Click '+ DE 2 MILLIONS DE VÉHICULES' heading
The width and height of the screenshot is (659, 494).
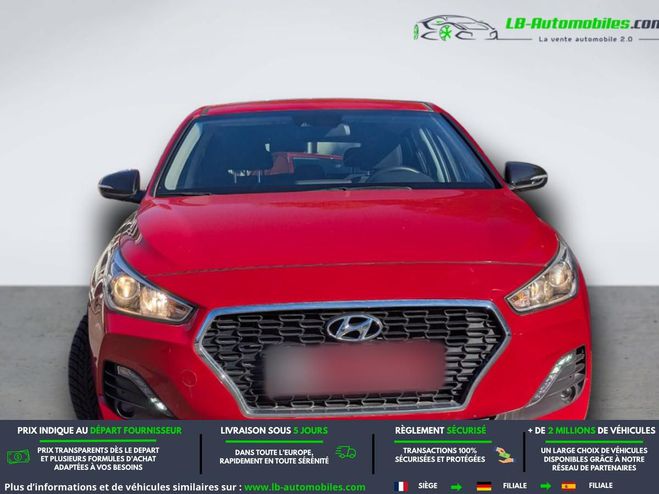(x=591, y=431)
